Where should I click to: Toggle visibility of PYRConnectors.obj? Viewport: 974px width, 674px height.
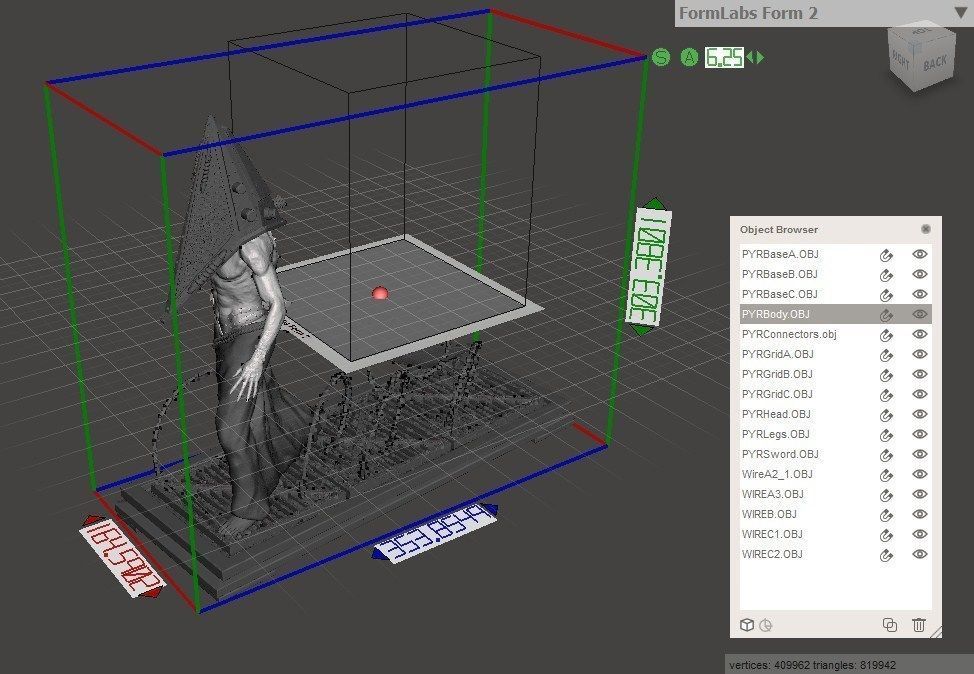coord(920,334)
